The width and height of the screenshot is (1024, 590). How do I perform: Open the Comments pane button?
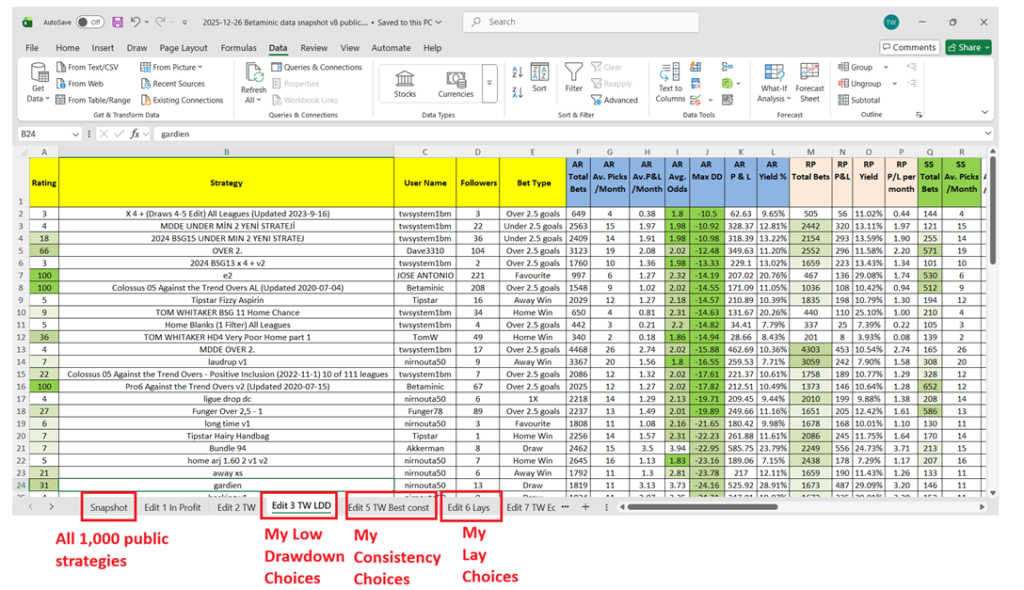[x=909, y=47]
